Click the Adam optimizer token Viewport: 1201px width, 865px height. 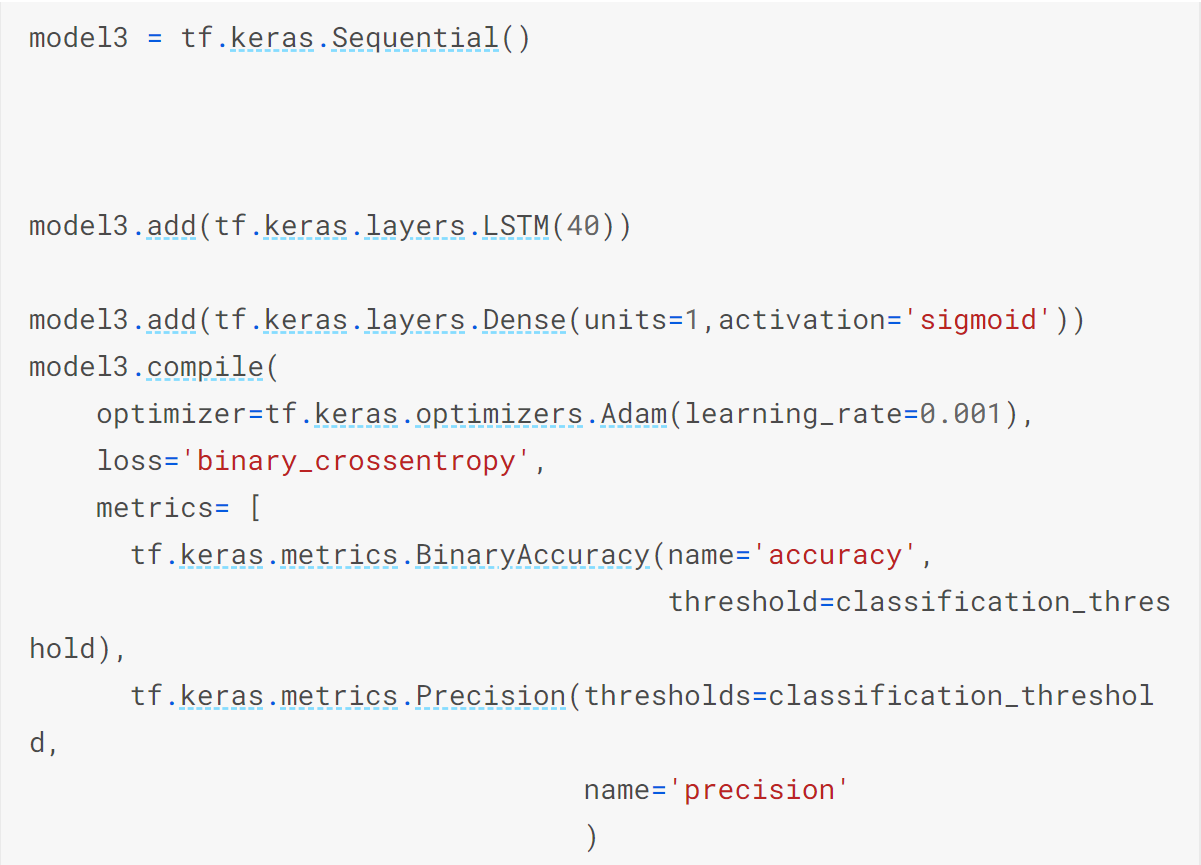pyautogui.click(x=634, y=414)
